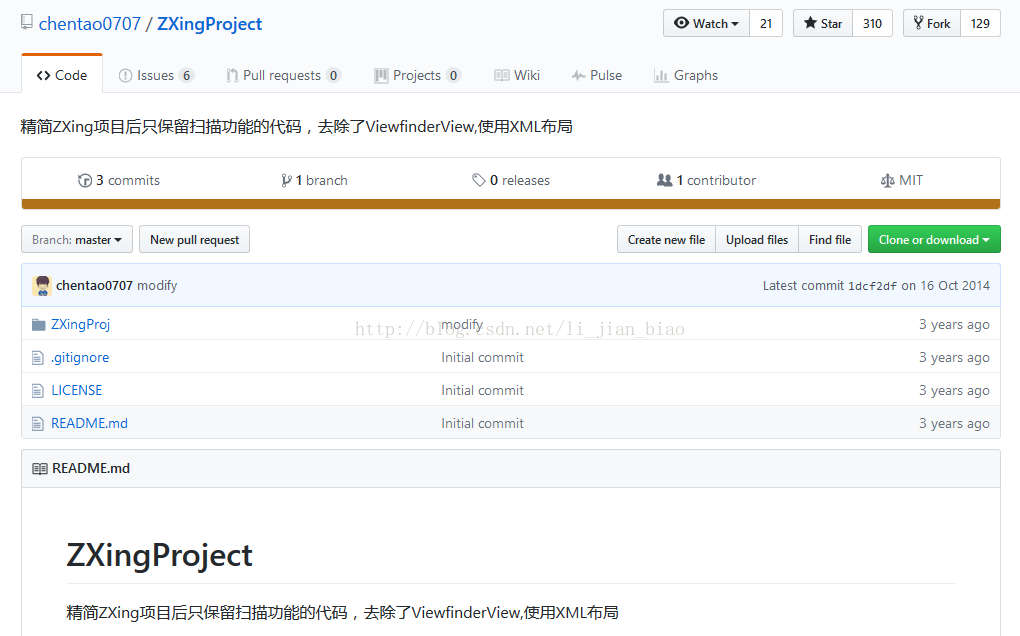Click the .gitignore file icon
The image size is (1020, 636).
(x=38, y=357)
